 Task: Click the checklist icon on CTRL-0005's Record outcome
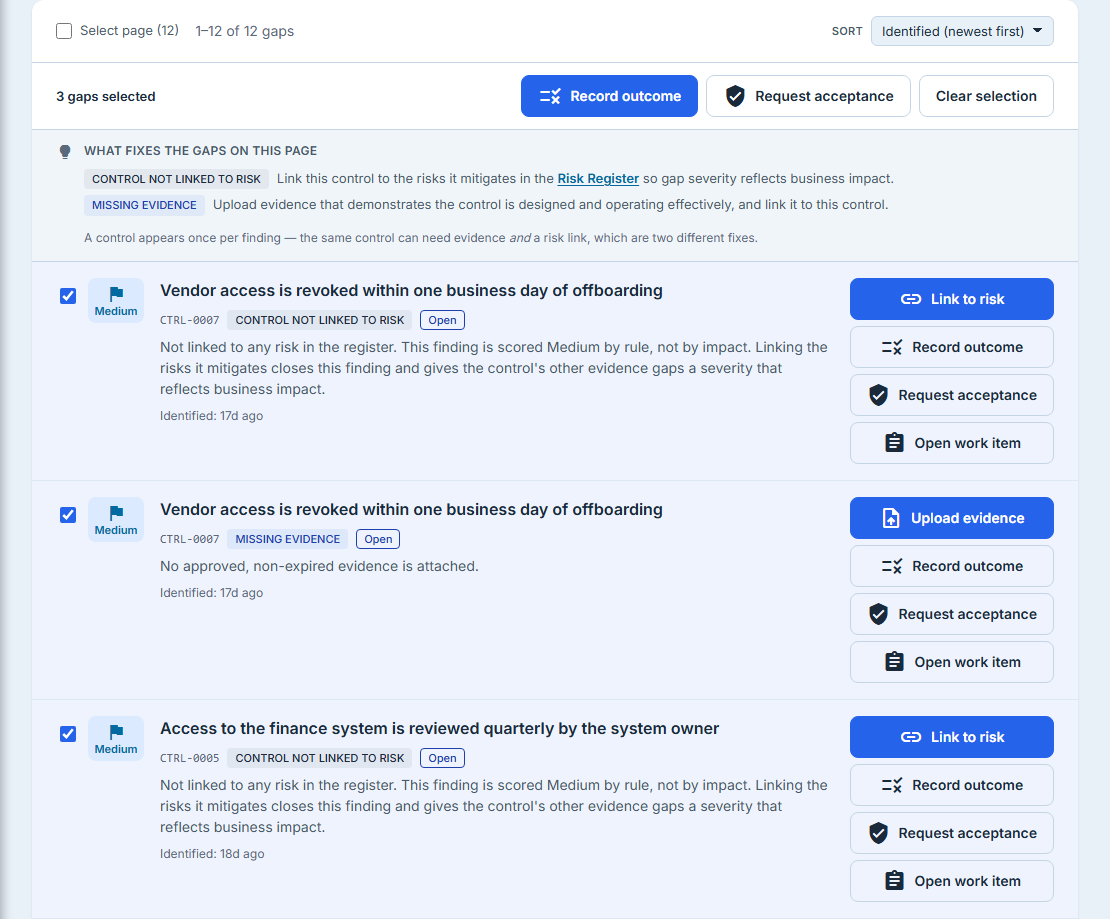[x=892, y=785]
